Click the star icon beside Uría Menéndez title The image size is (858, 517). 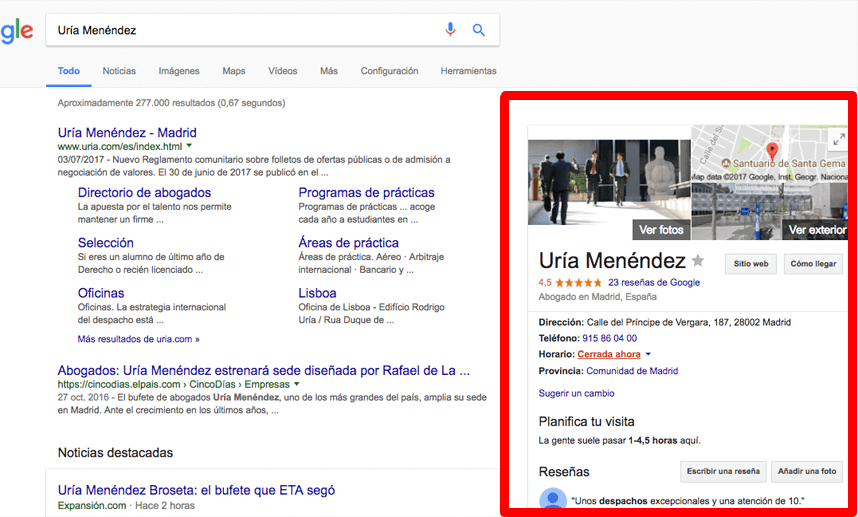pos(698,261)
